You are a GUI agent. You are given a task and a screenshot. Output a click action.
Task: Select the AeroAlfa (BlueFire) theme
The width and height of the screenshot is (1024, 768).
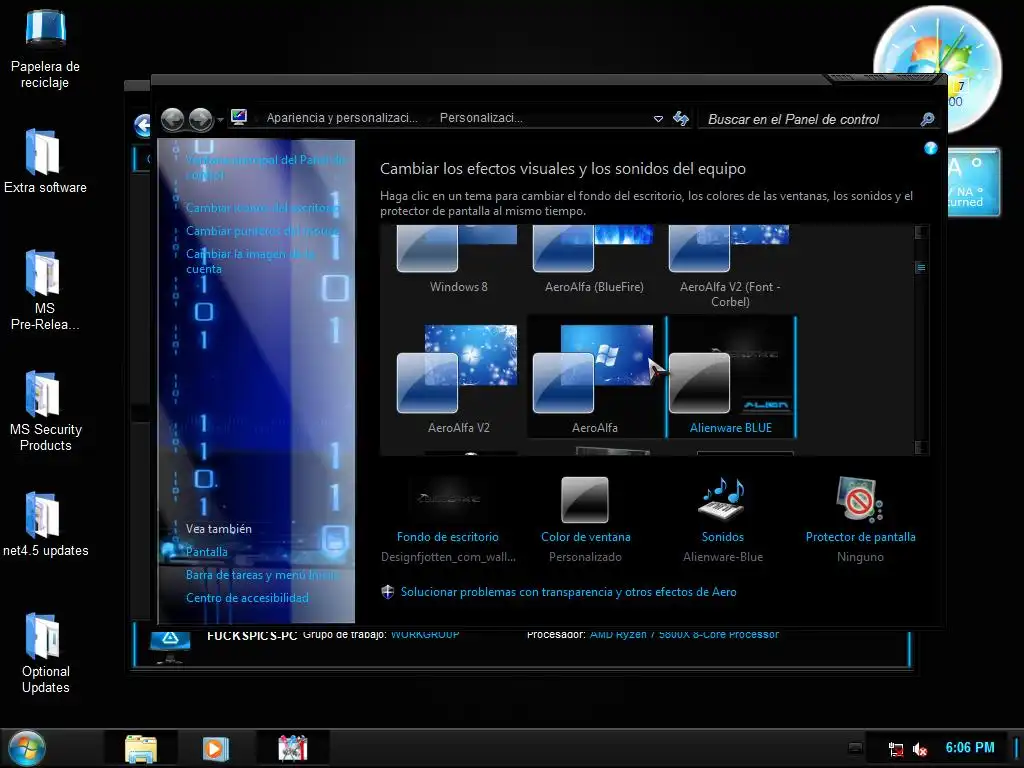(594, 260)
